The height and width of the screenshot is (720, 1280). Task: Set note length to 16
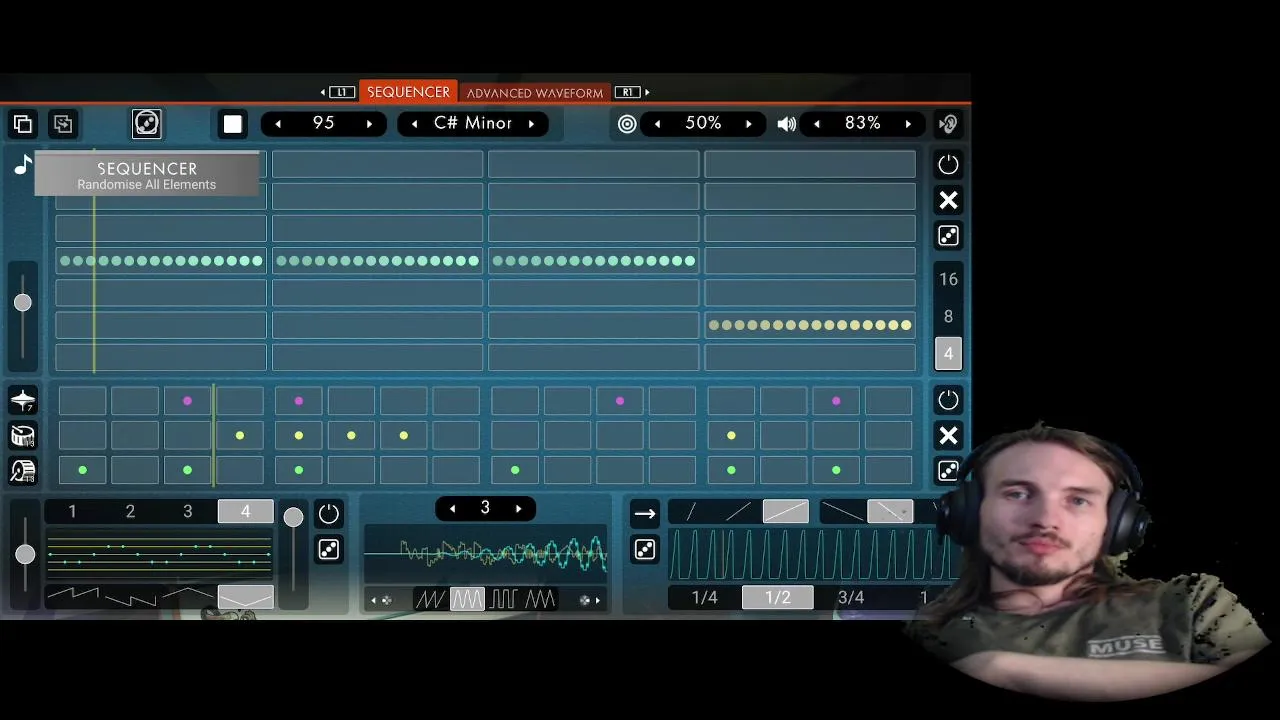tap(948, 280)
